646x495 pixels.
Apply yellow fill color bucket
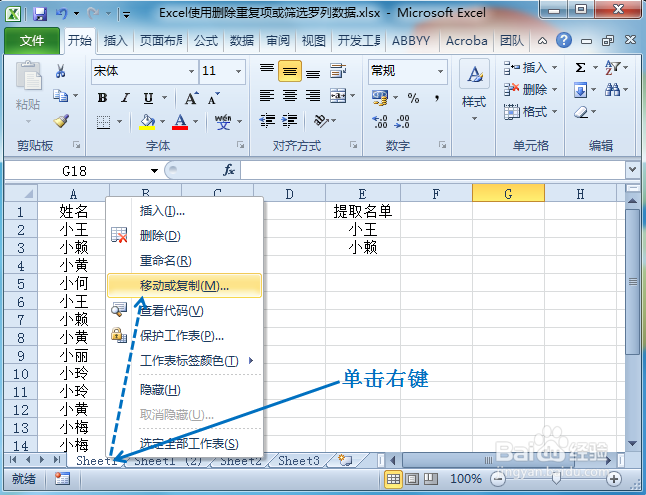point(147,122)
